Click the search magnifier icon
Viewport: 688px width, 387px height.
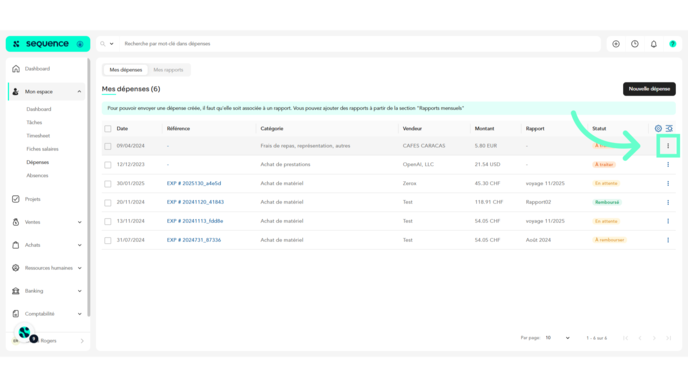pos(103,44)
